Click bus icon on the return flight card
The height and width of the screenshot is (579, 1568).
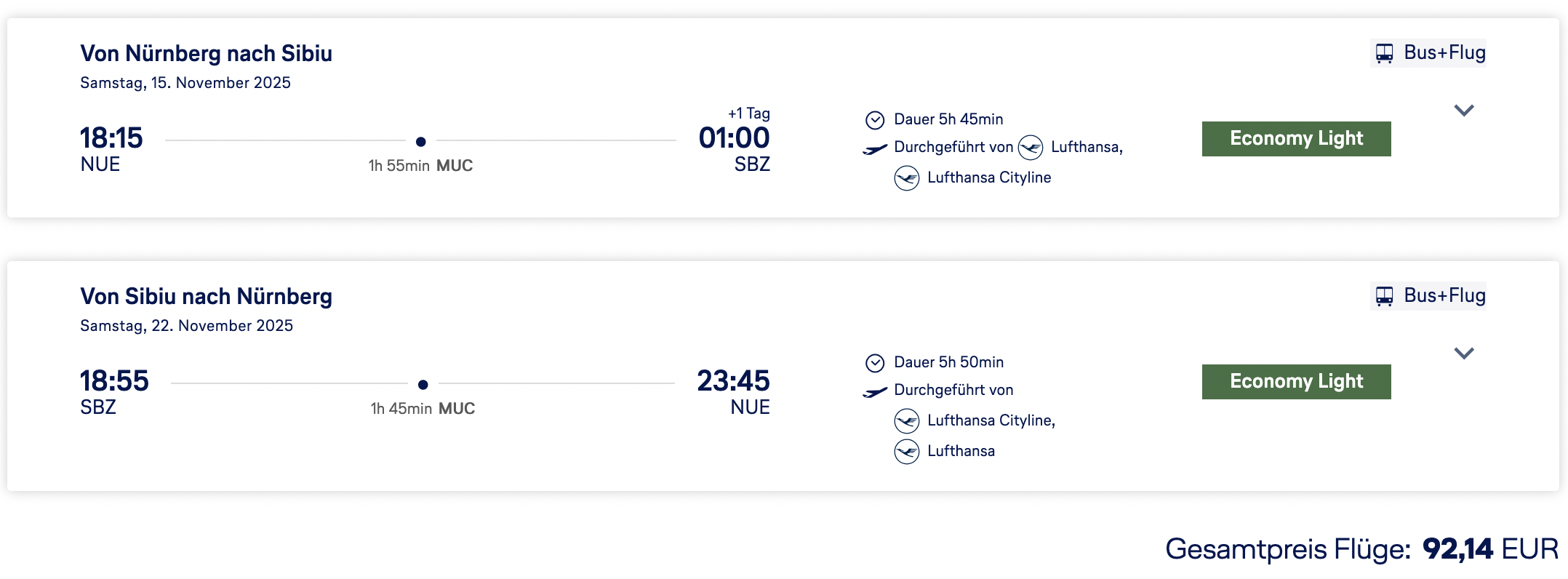click(x=1384, y=296)
